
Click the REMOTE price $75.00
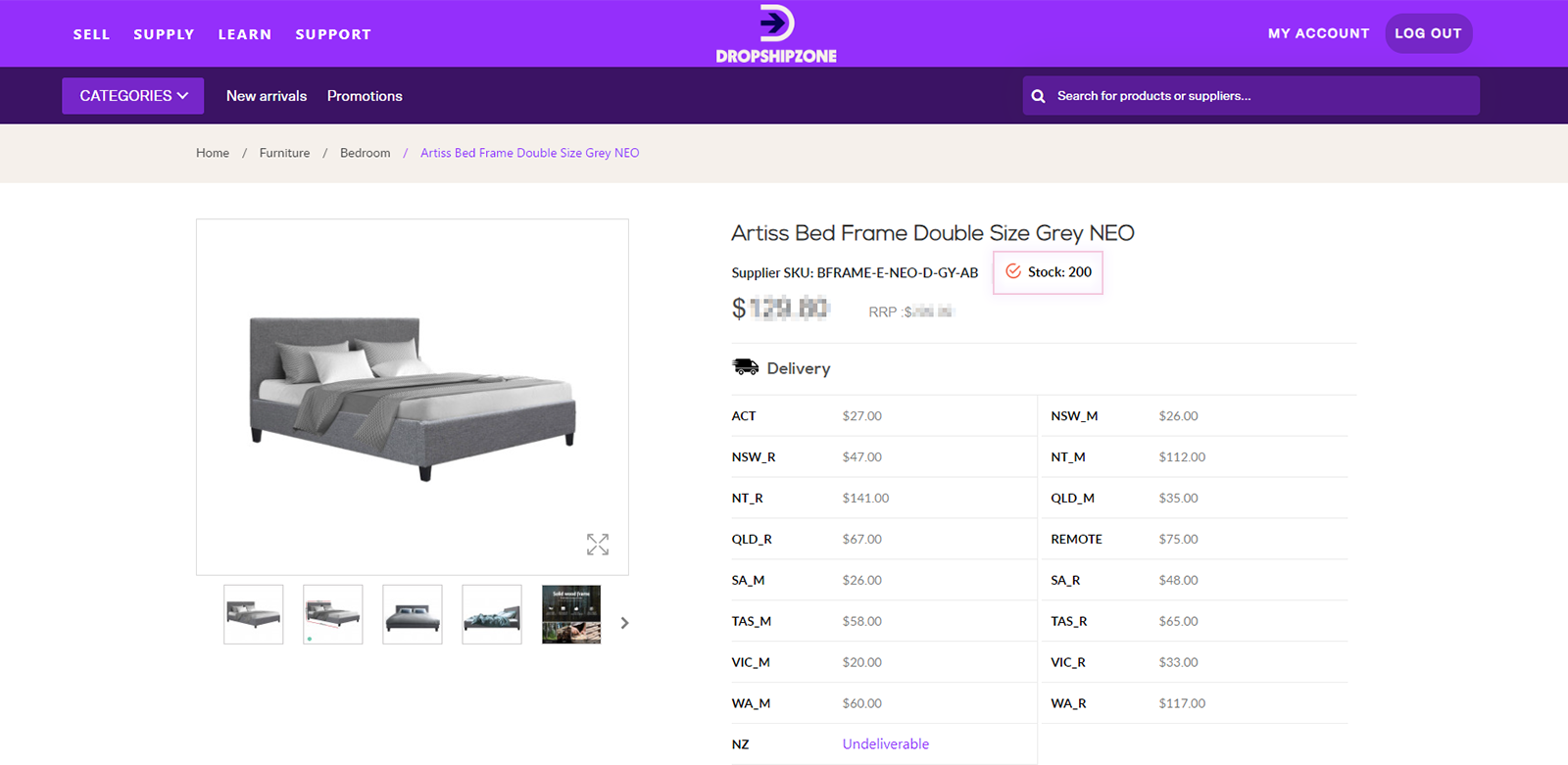click(x=1178, y=540)
